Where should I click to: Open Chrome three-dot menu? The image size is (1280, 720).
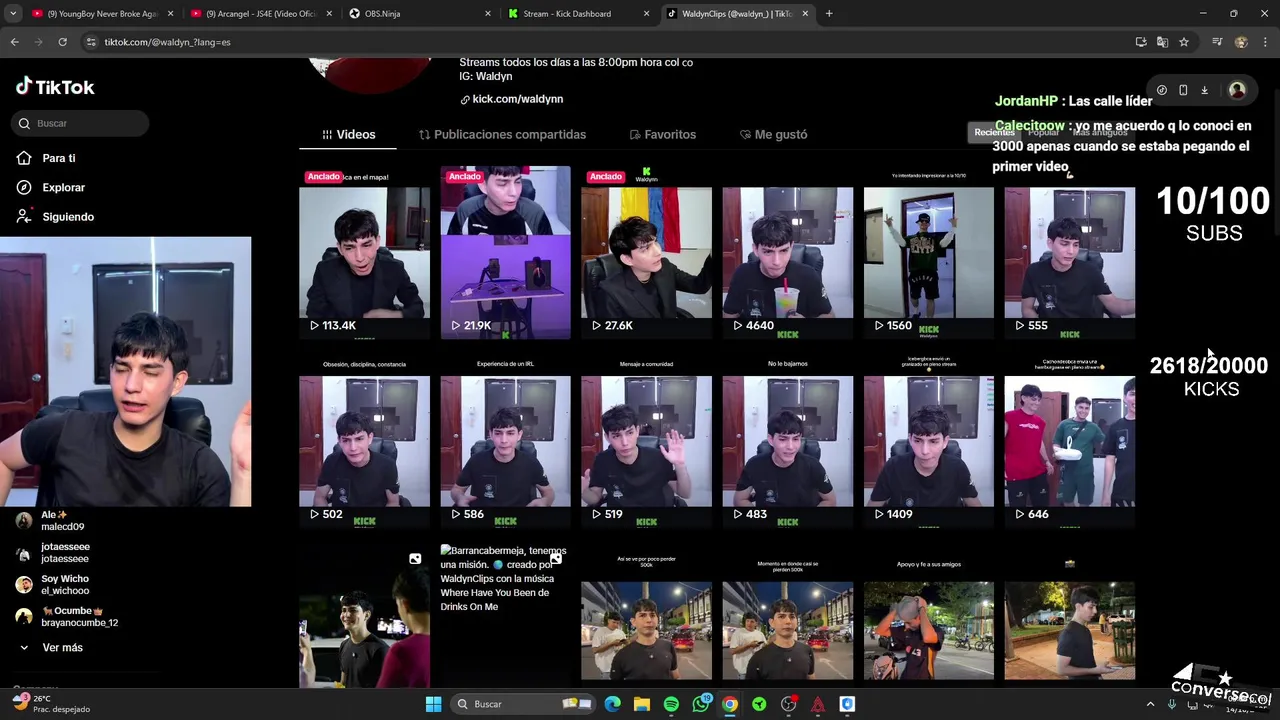(x=1265, y=42)
